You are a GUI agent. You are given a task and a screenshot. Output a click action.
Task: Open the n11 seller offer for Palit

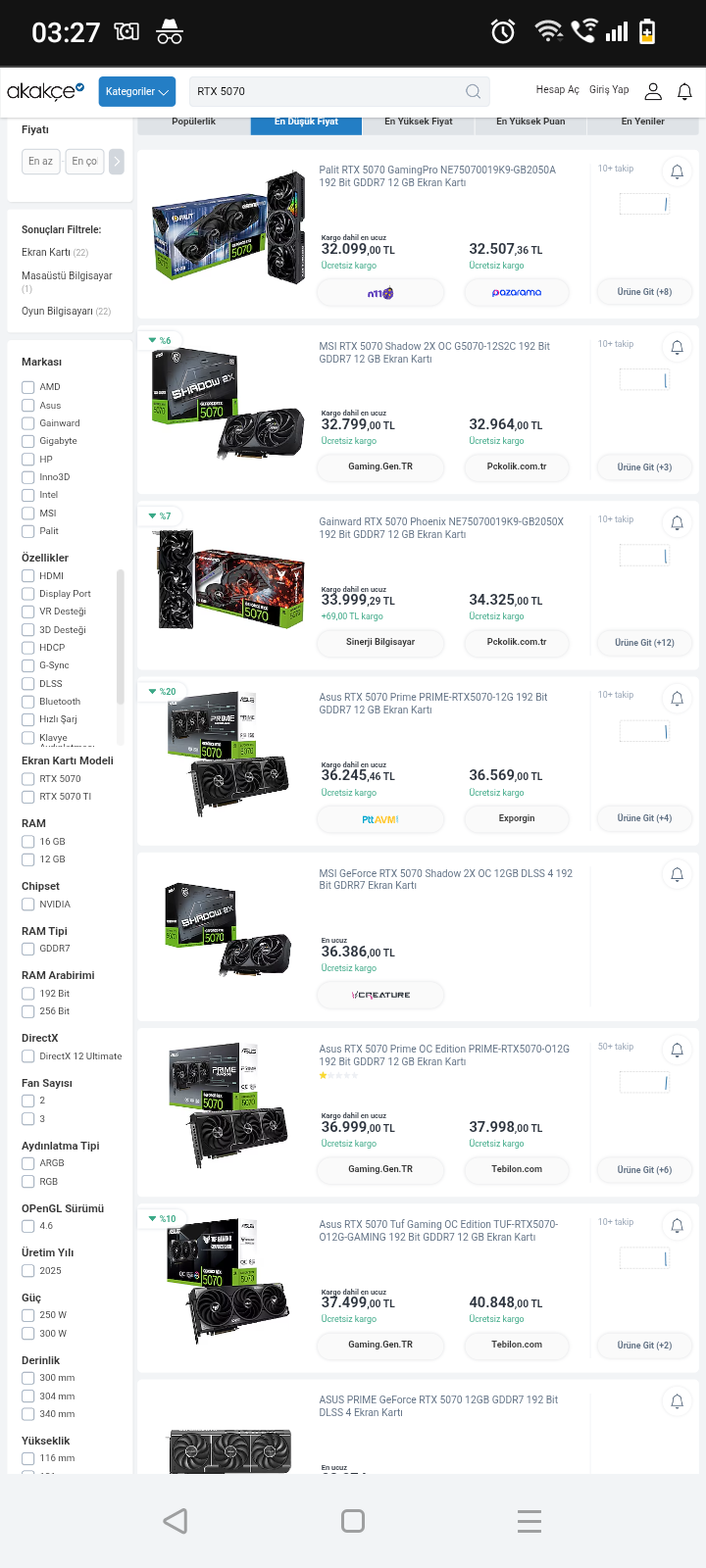tap(380, 292)
